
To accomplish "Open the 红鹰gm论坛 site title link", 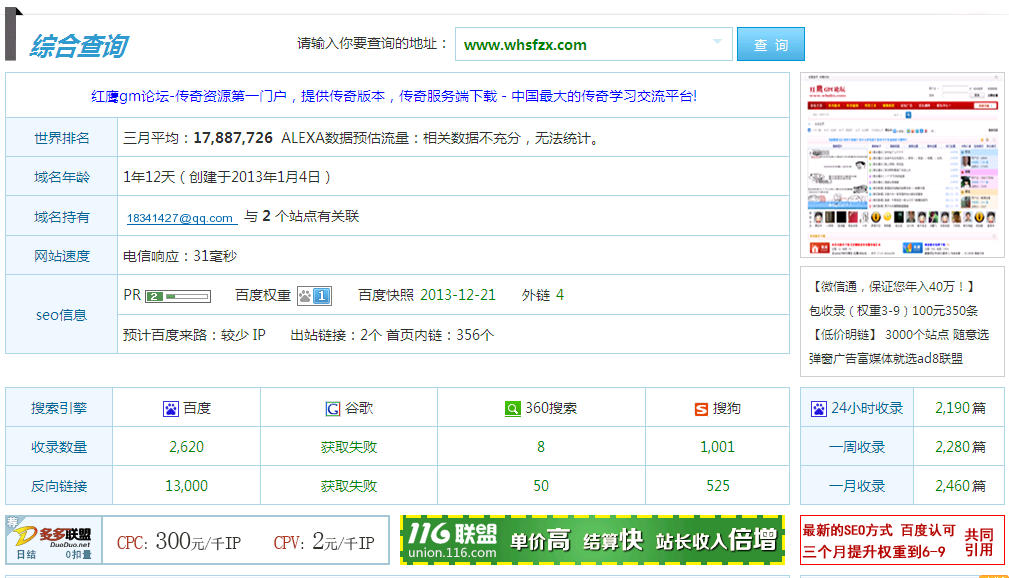I will [x=394, y=96].
